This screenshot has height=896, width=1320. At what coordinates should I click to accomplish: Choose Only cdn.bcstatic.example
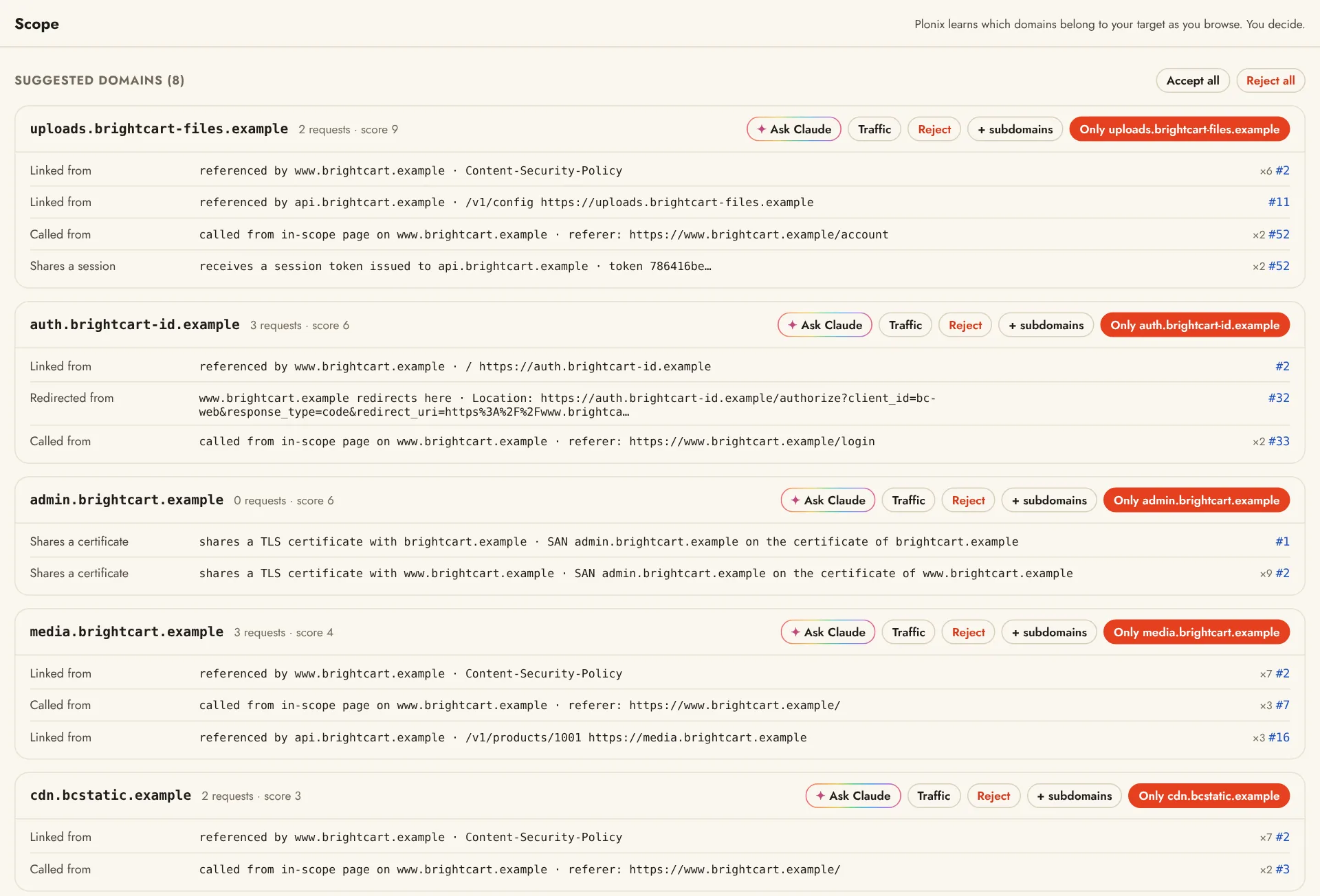tap(1209, 796)
